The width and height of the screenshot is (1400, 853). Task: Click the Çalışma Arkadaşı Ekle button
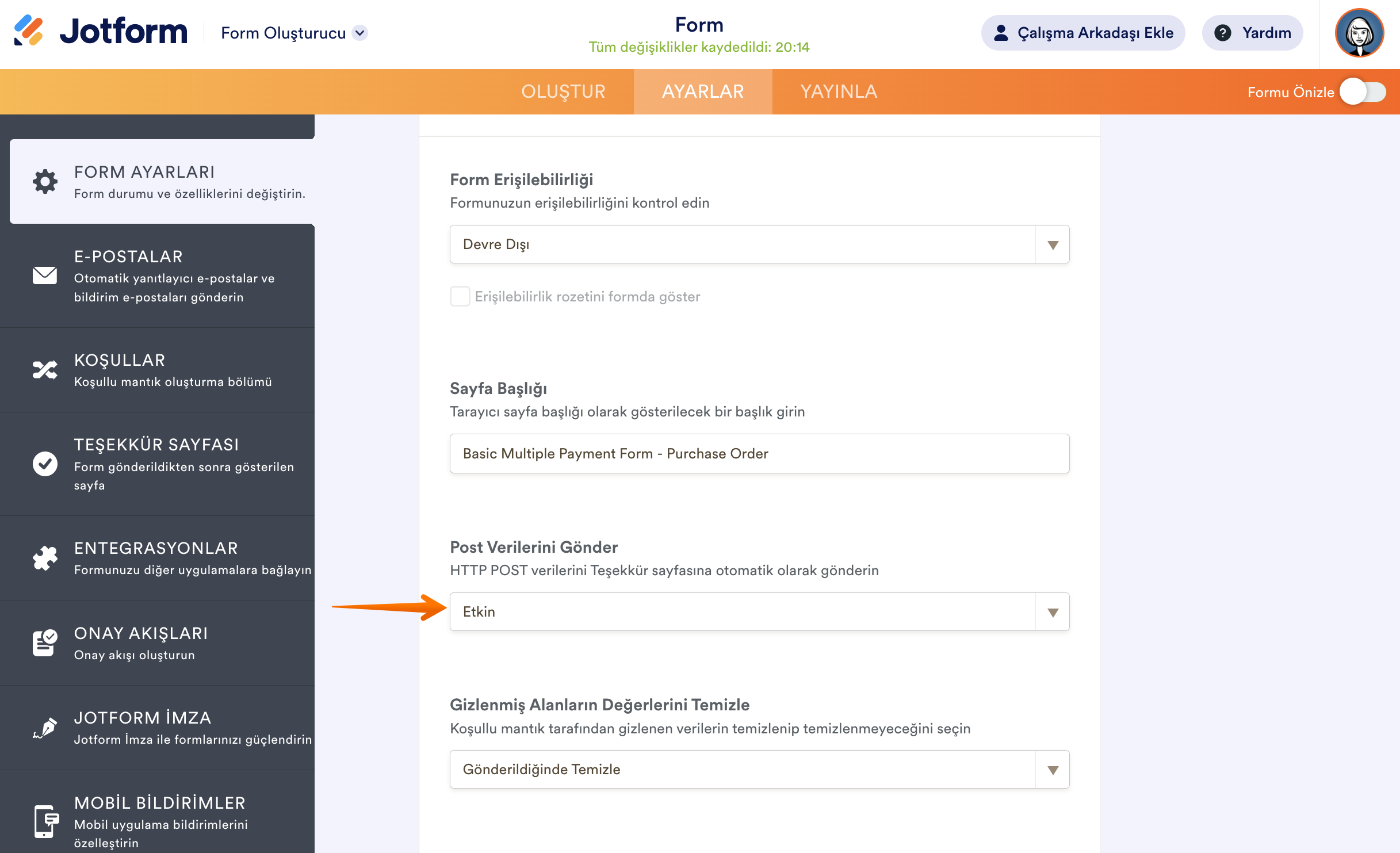pos(1082,33)
